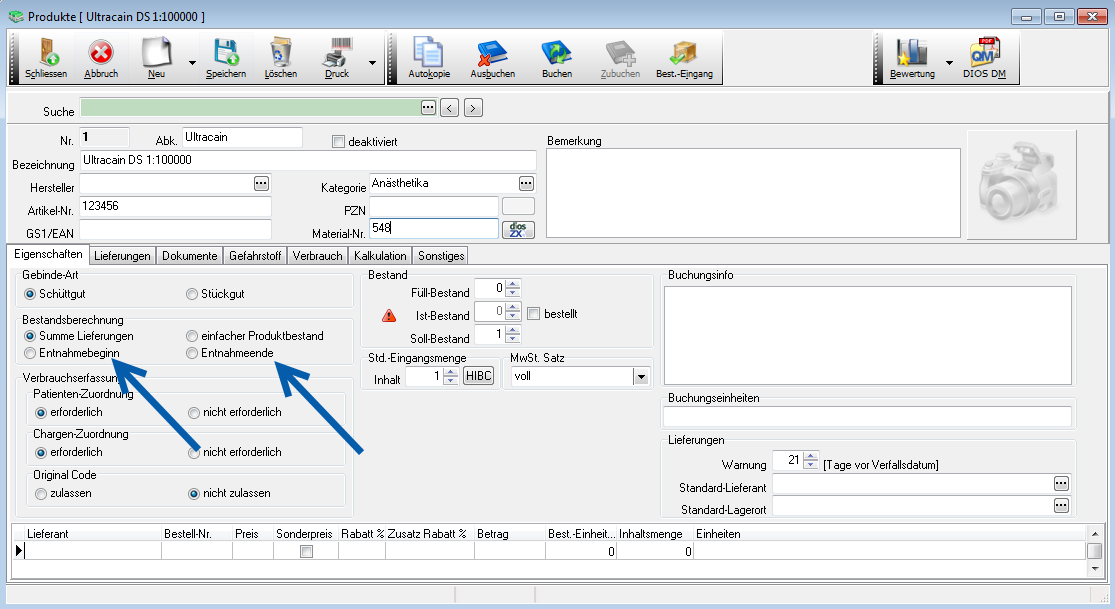Select Summe Lieferungen radio button
This screenshot has width=1115, height=609.
[x=30, y=336]
